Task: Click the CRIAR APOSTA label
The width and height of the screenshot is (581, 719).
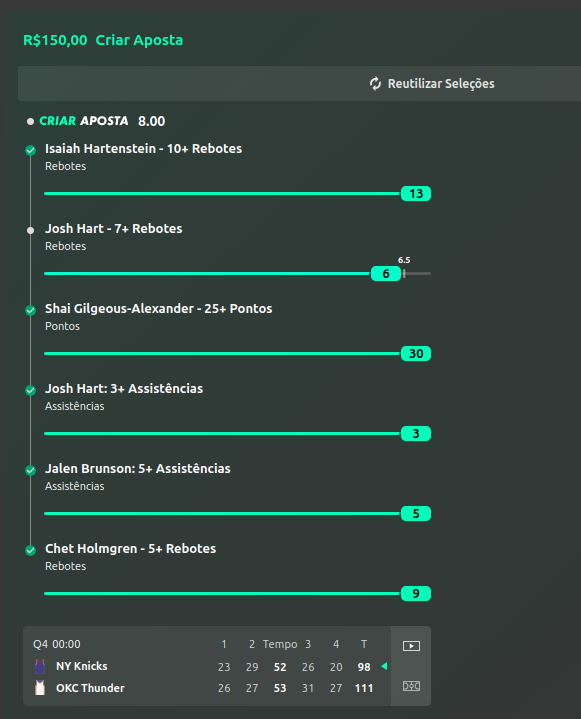Action: (83, 121)
